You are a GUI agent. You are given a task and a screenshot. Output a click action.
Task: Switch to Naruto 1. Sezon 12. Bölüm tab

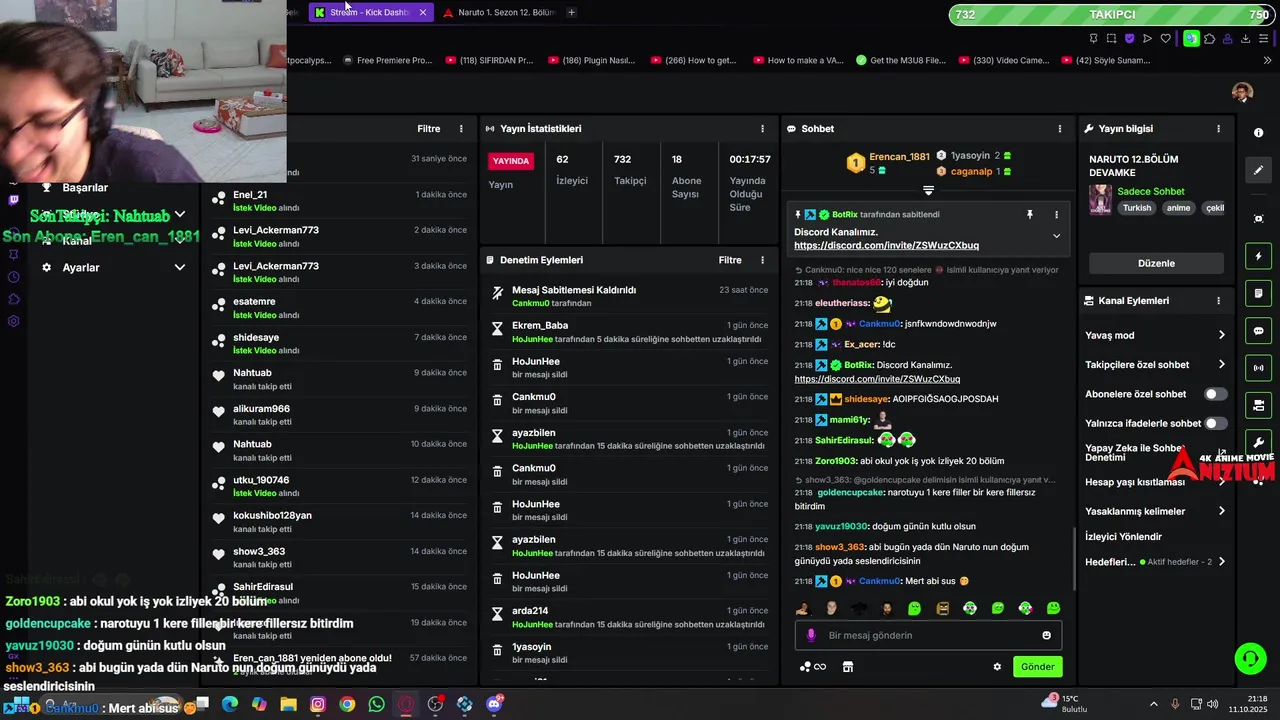click(500, 12)
